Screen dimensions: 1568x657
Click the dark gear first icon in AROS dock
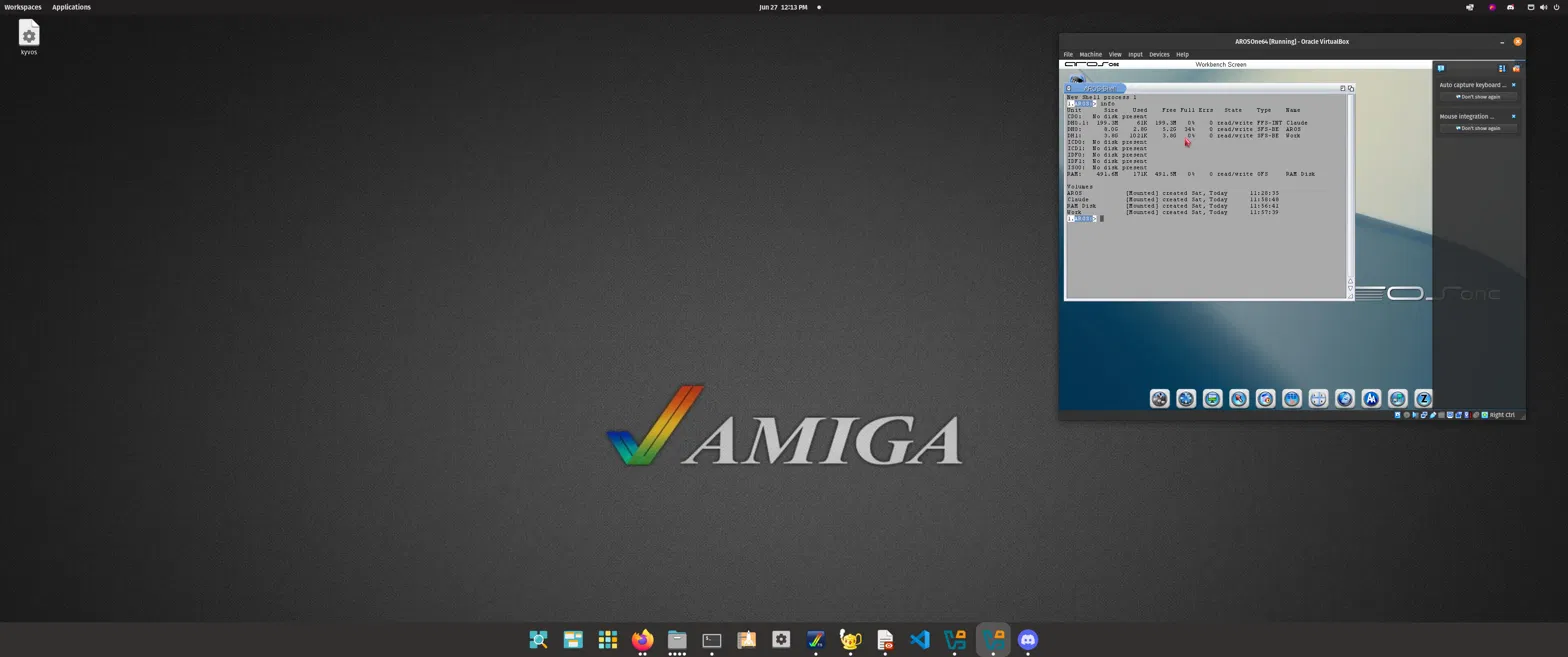tap(1160, 399)
